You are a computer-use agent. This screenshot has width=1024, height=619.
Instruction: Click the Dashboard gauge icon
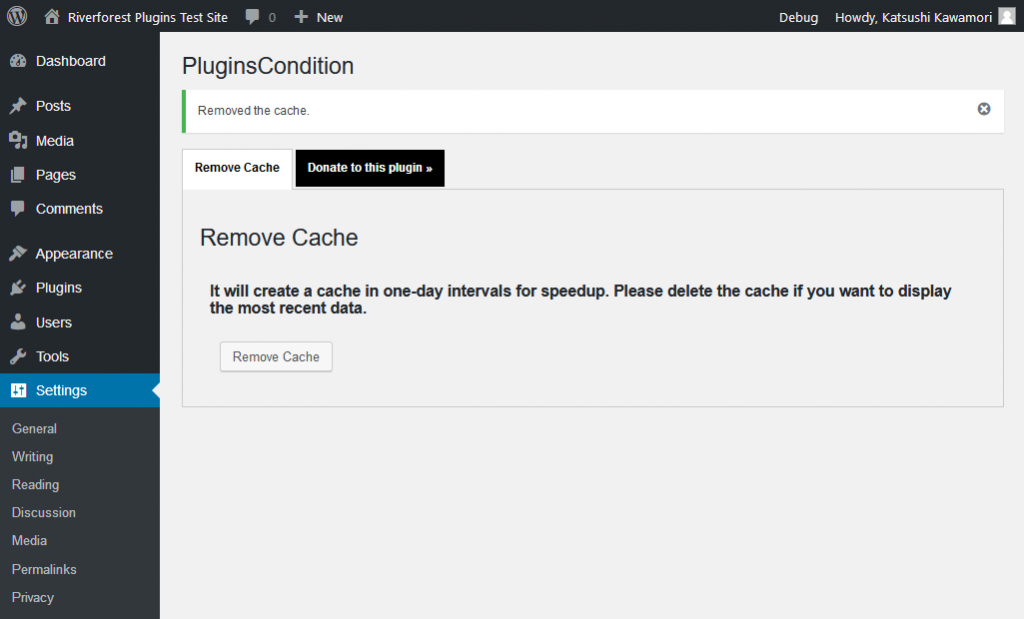pos(18,61)
